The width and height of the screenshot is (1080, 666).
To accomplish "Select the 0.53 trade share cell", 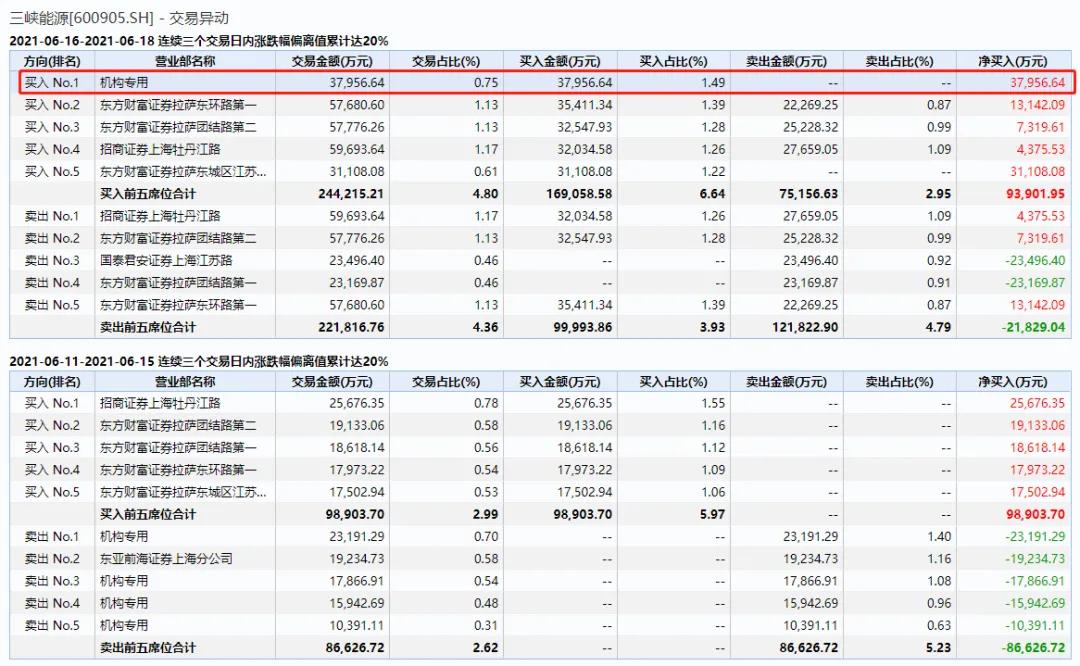I will pos(486,492).
